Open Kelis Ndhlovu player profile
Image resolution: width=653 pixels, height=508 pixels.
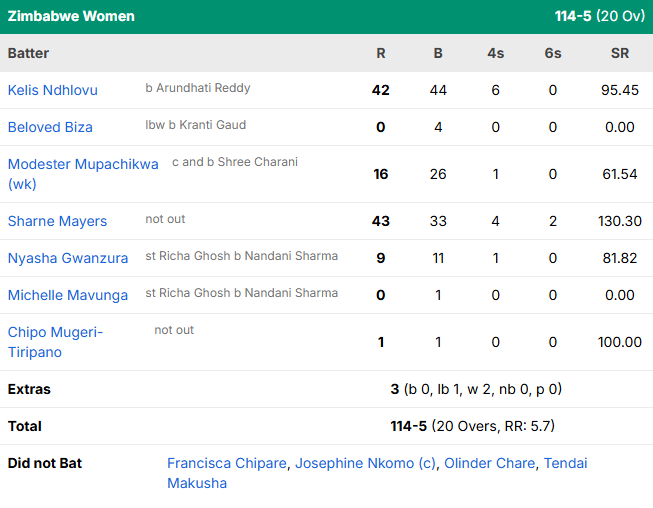tap(52, 90)
